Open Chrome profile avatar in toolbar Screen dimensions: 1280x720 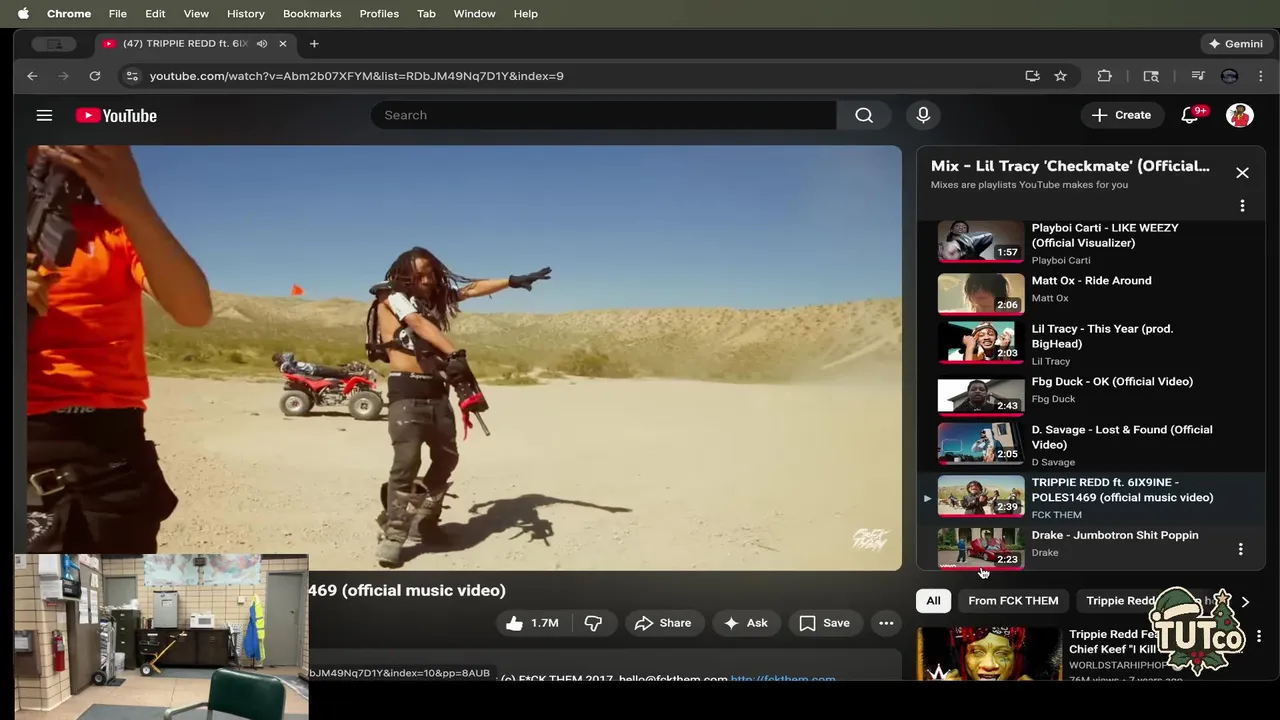(x=1229, y=76)
